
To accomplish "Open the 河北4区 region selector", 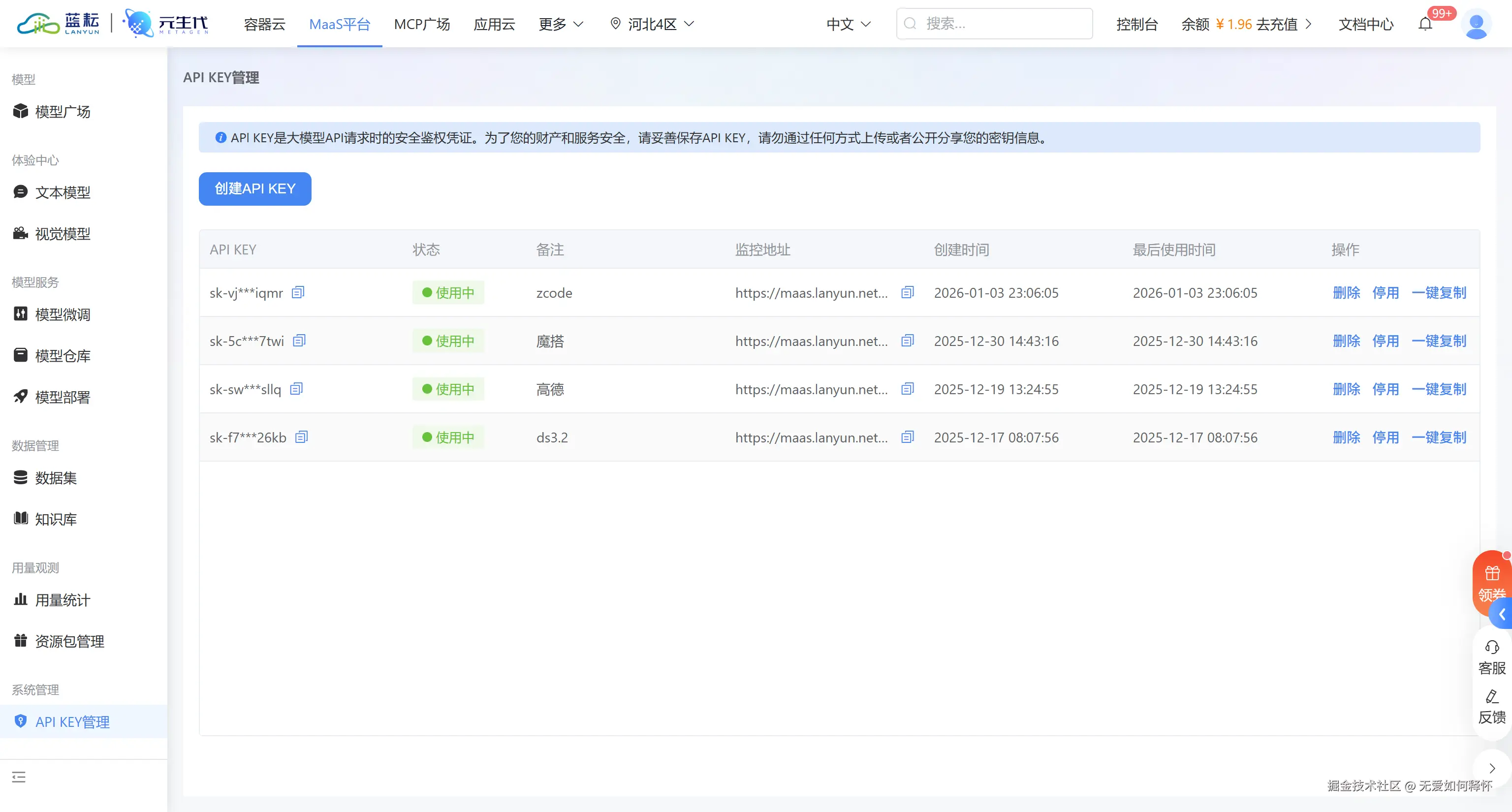I will [x=652, y=24].
